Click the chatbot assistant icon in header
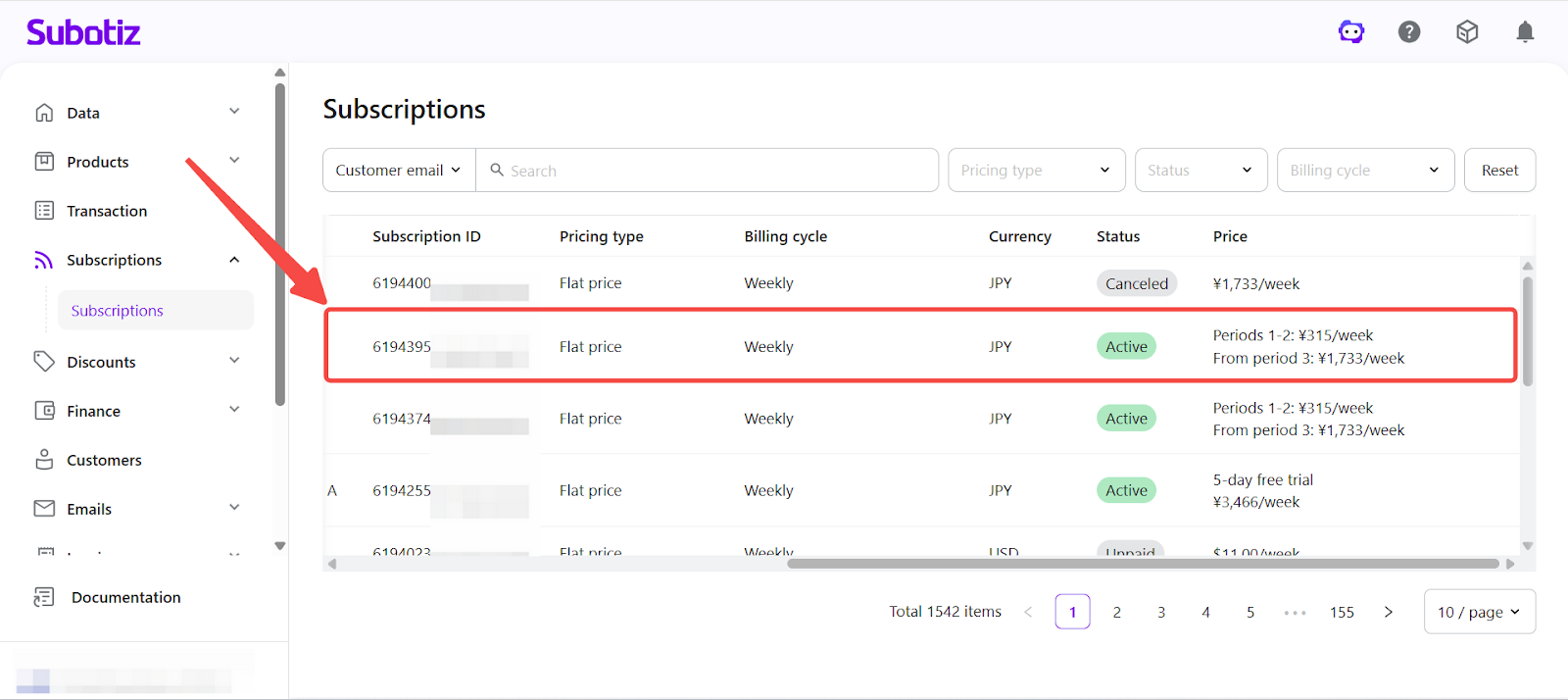This screenshot has height=700, width=1568. [x=1351, y=32]
